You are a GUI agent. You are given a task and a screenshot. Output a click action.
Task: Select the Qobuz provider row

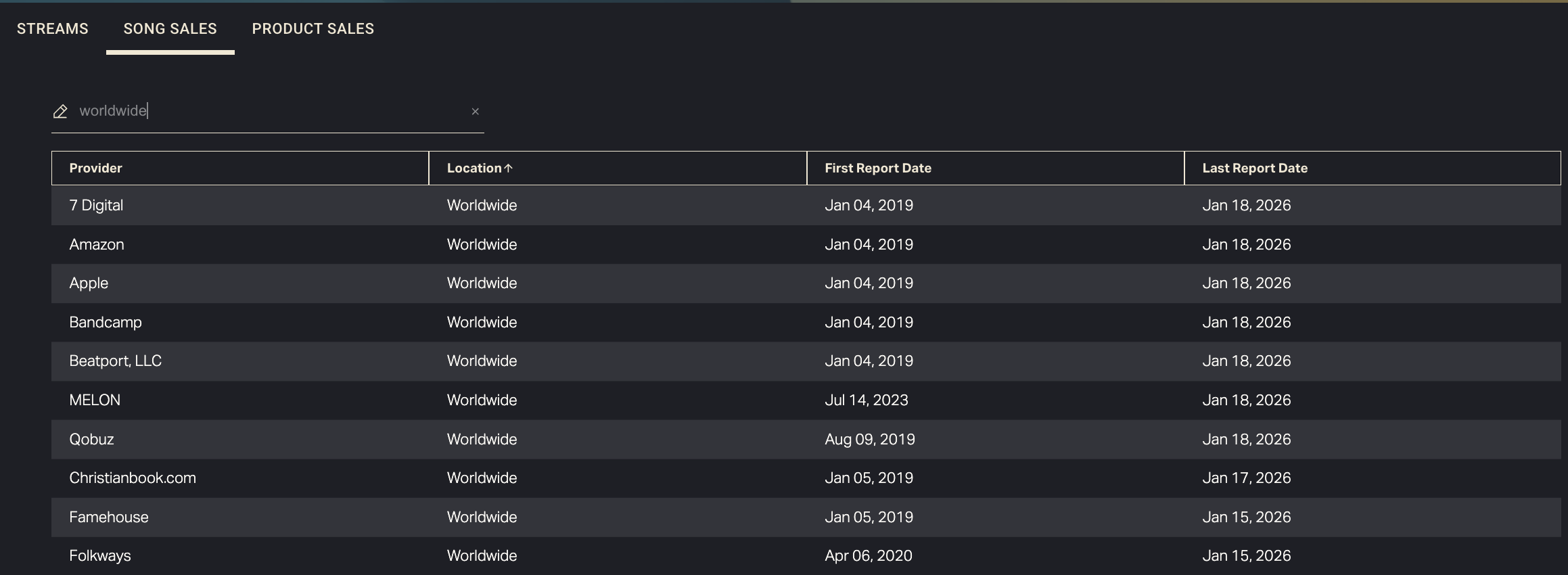91,440
